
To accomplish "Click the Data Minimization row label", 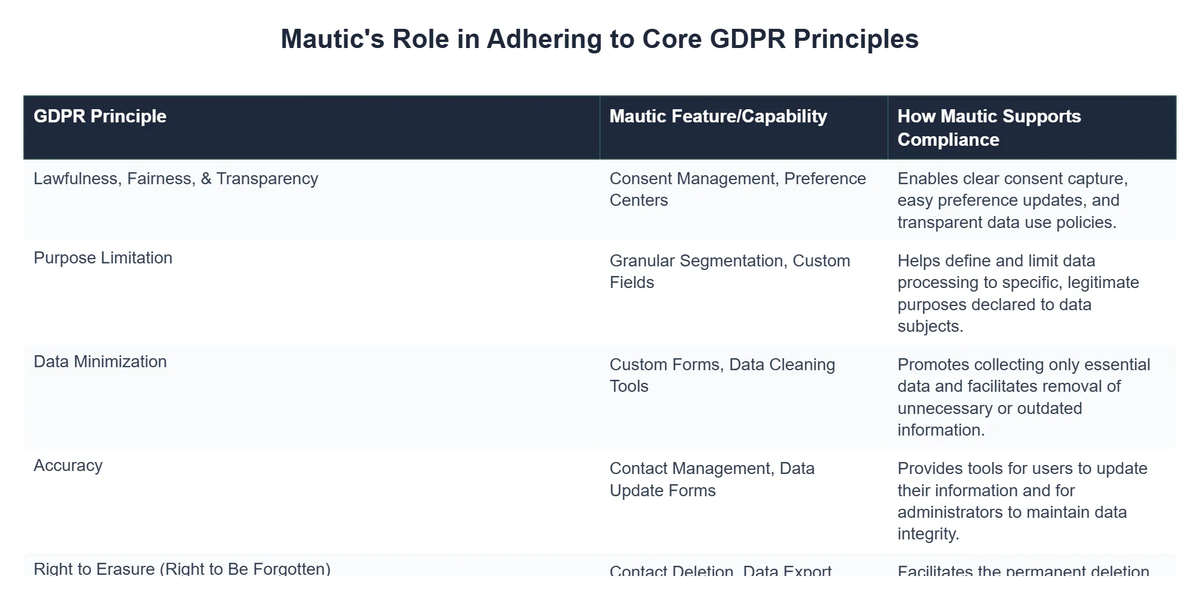I will [100, 361].
